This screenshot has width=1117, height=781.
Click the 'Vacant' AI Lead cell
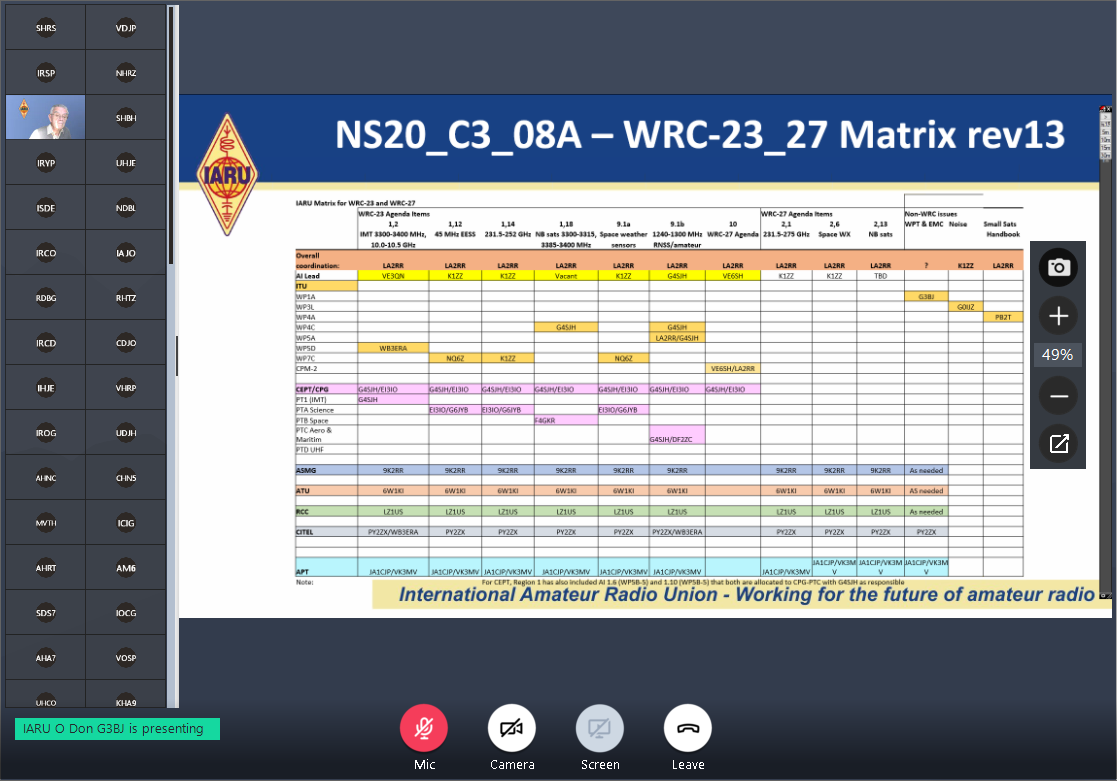tap(566, 276)
